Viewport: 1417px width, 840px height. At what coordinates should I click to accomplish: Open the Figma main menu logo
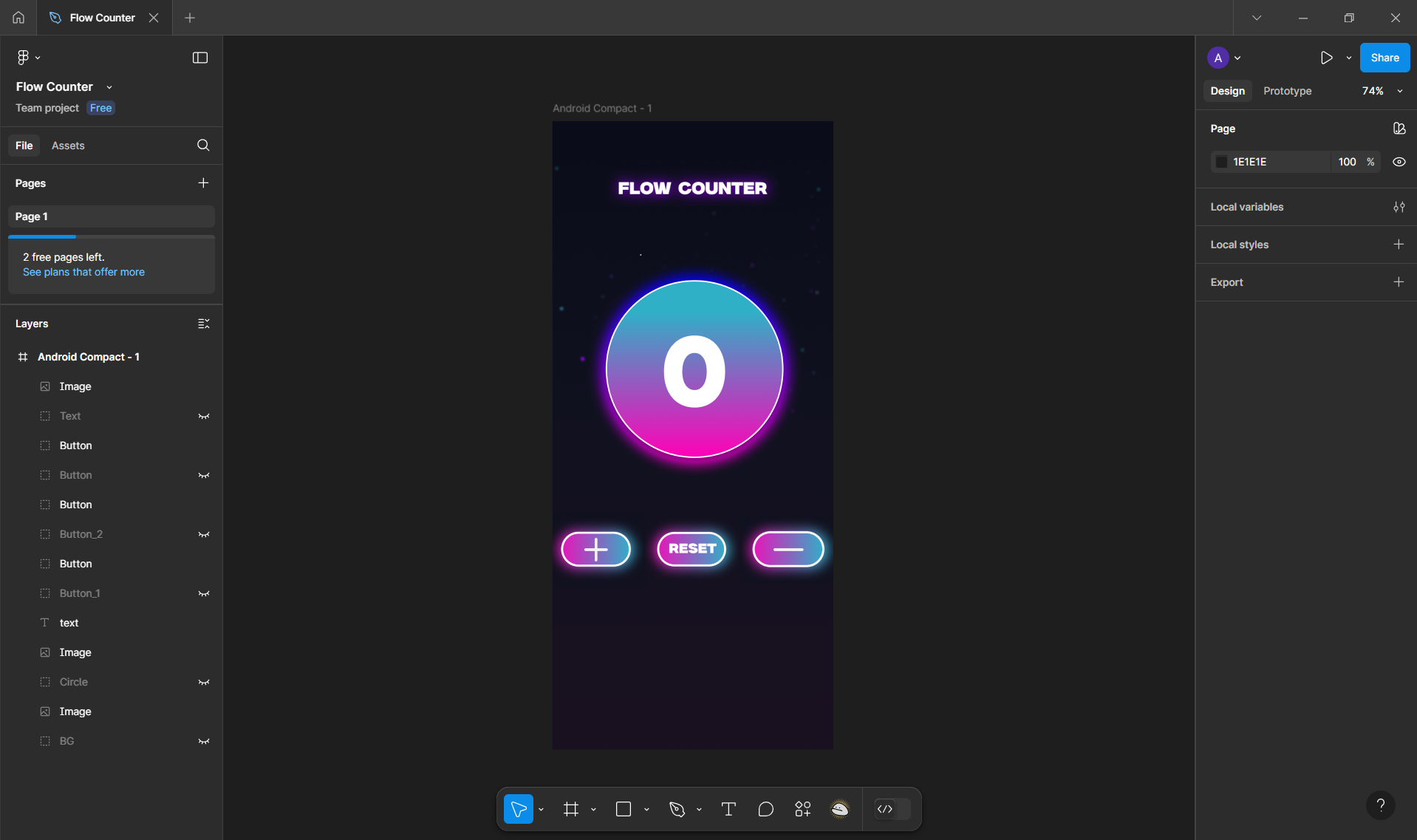pyautogui.click(x=23, y=58)
